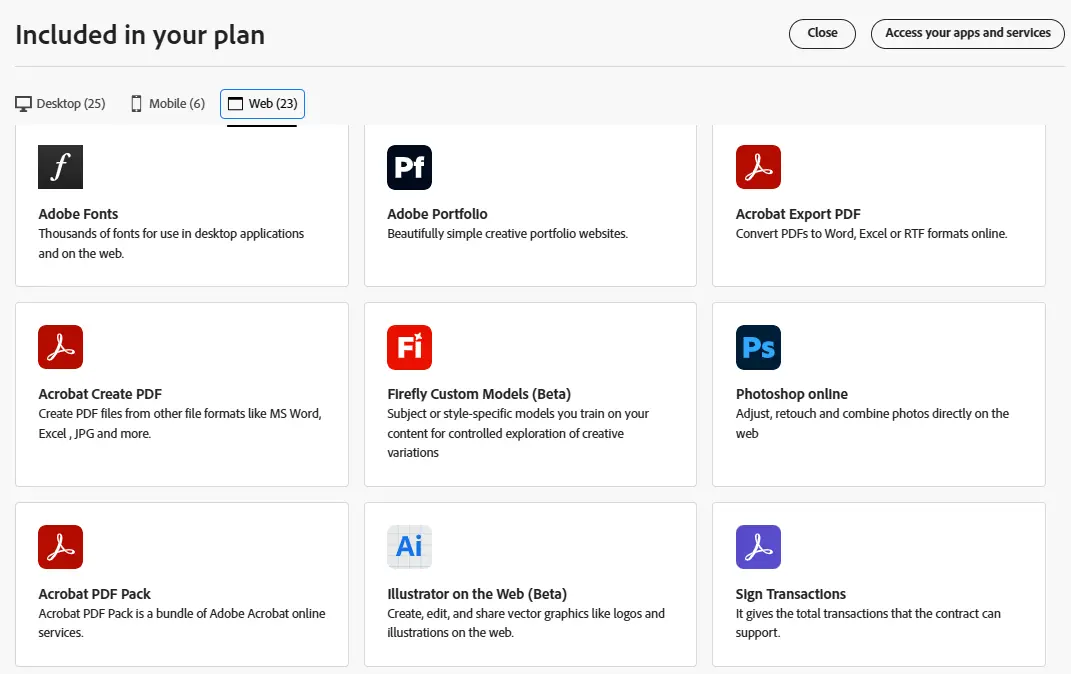Click the Illustrator on the Web (Beta) title
Viewport: 1071px width, 674px height.
coord(477,594)
